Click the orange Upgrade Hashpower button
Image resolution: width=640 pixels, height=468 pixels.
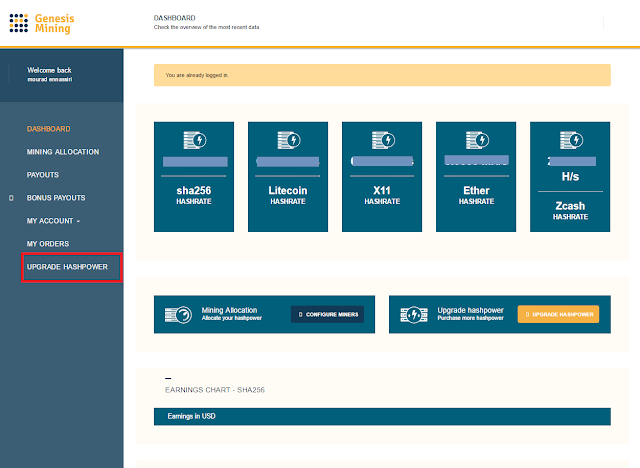point(558,314)
